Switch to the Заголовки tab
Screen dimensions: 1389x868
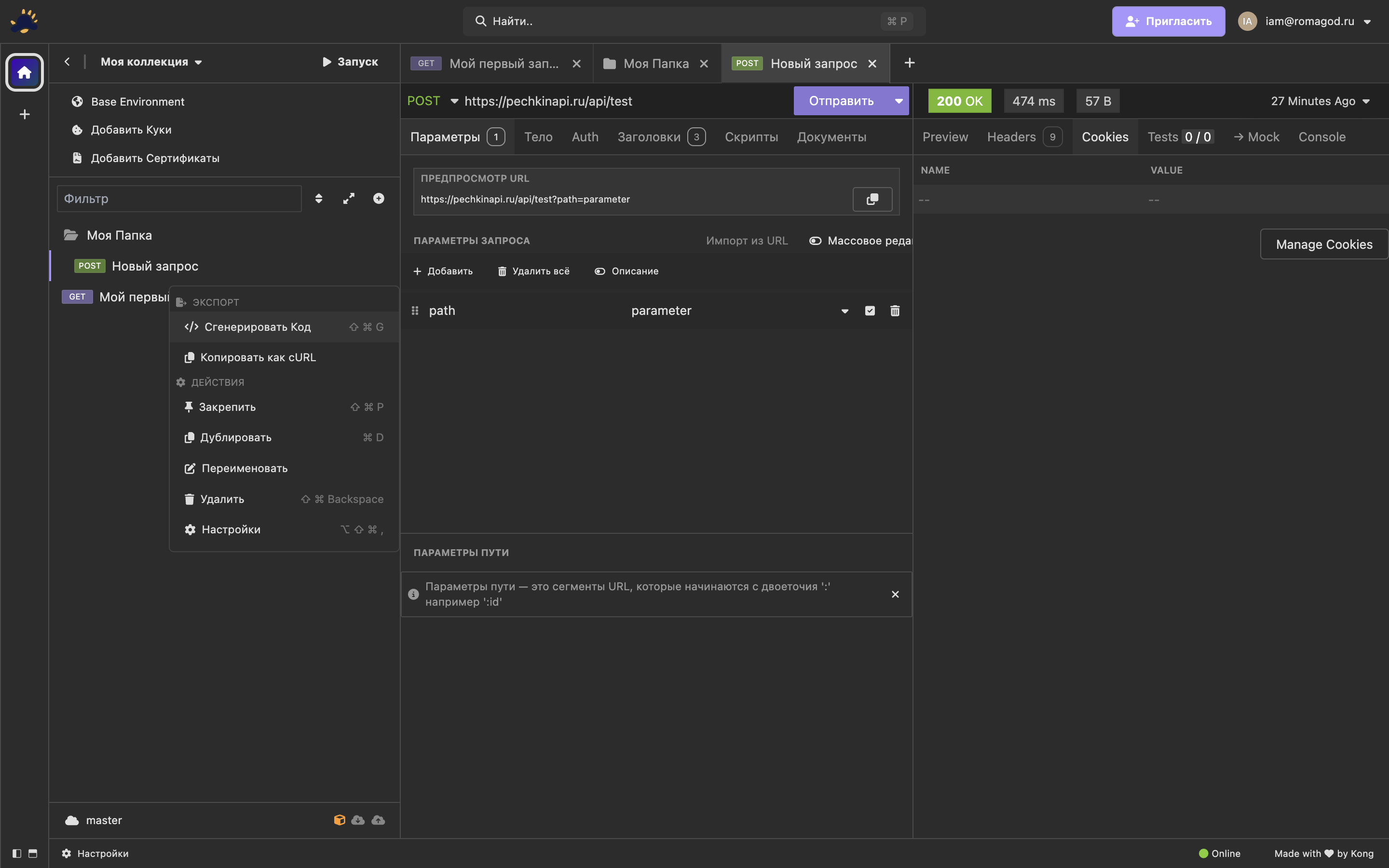[x=649, y=136]
